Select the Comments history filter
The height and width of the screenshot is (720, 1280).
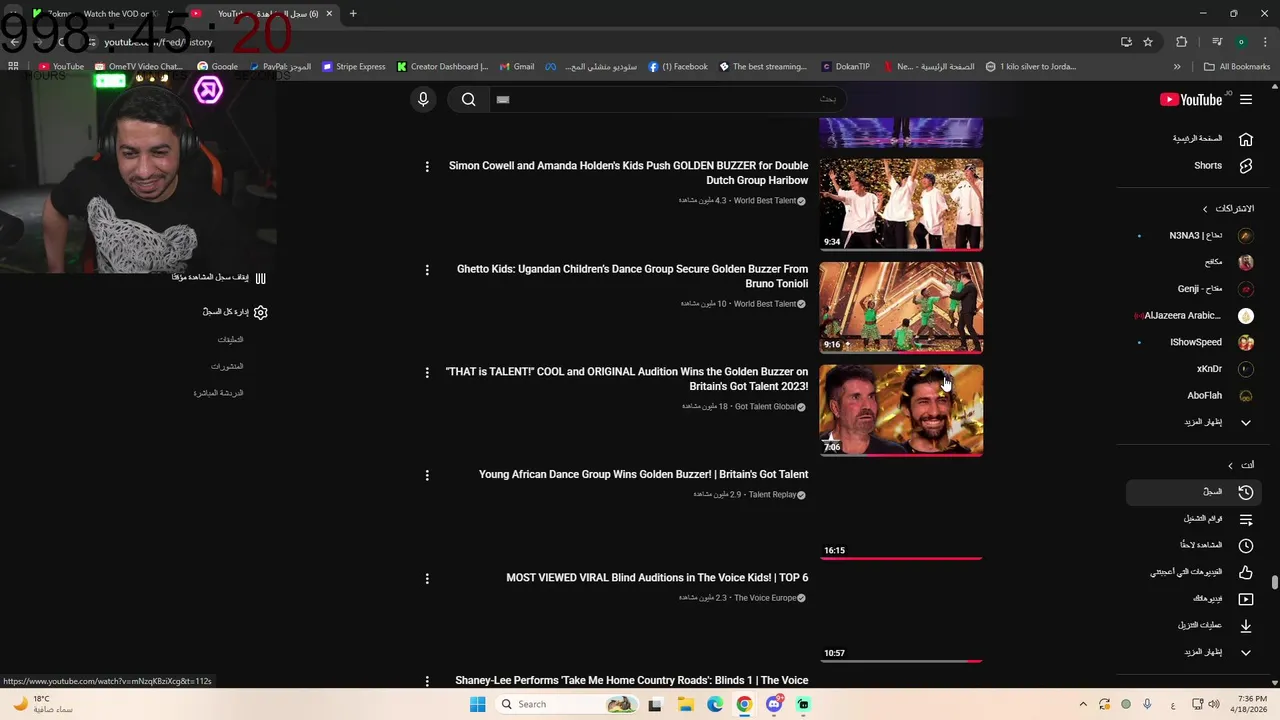(x=230, y=340)
